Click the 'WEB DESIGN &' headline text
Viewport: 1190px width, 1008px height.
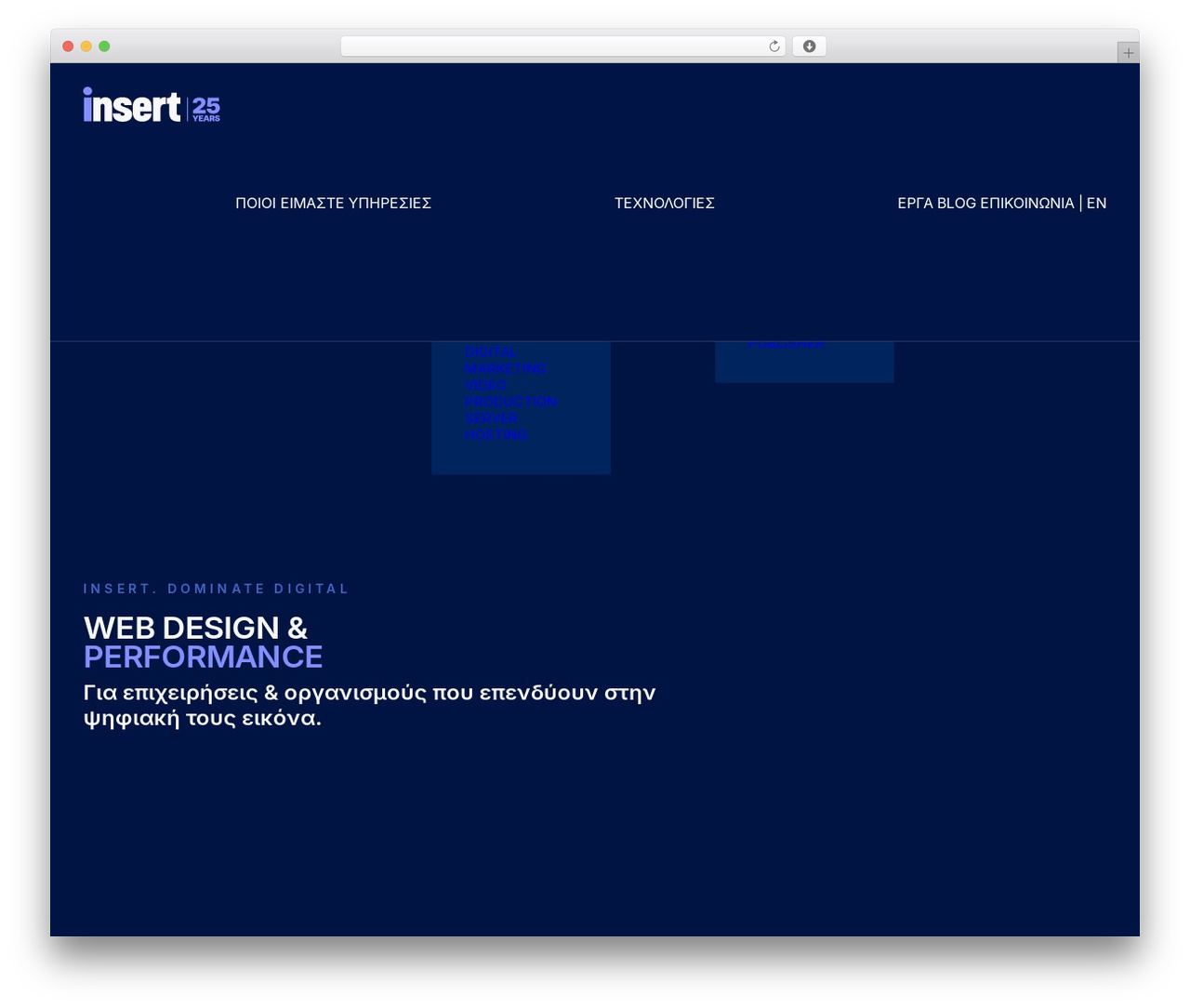pos(195,628)
